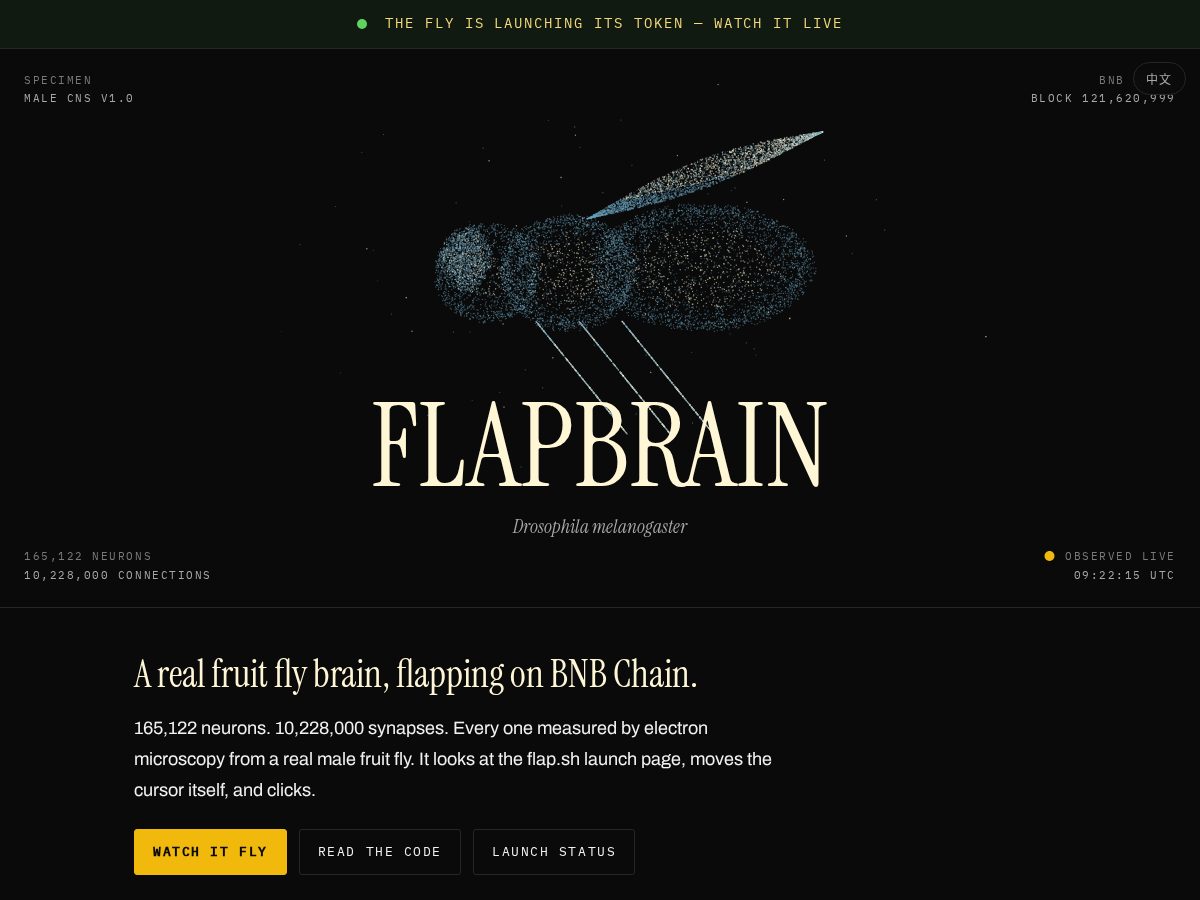Open READ THE CODE

click(380, 852)
